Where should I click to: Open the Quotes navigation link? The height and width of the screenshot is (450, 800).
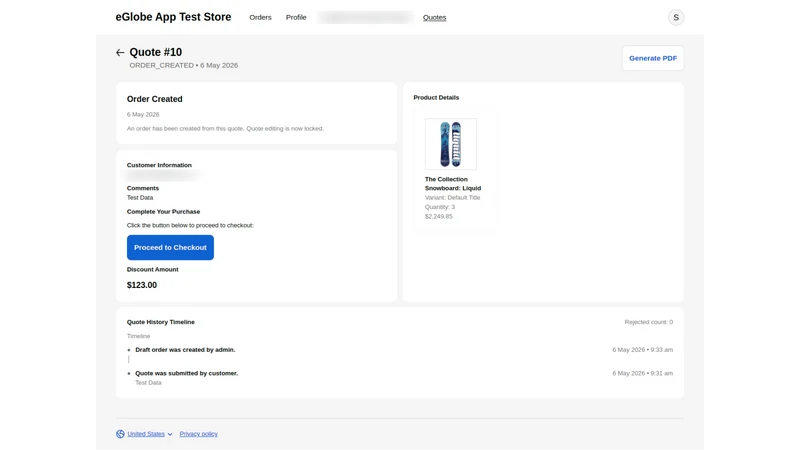click(x=434, y=17)
